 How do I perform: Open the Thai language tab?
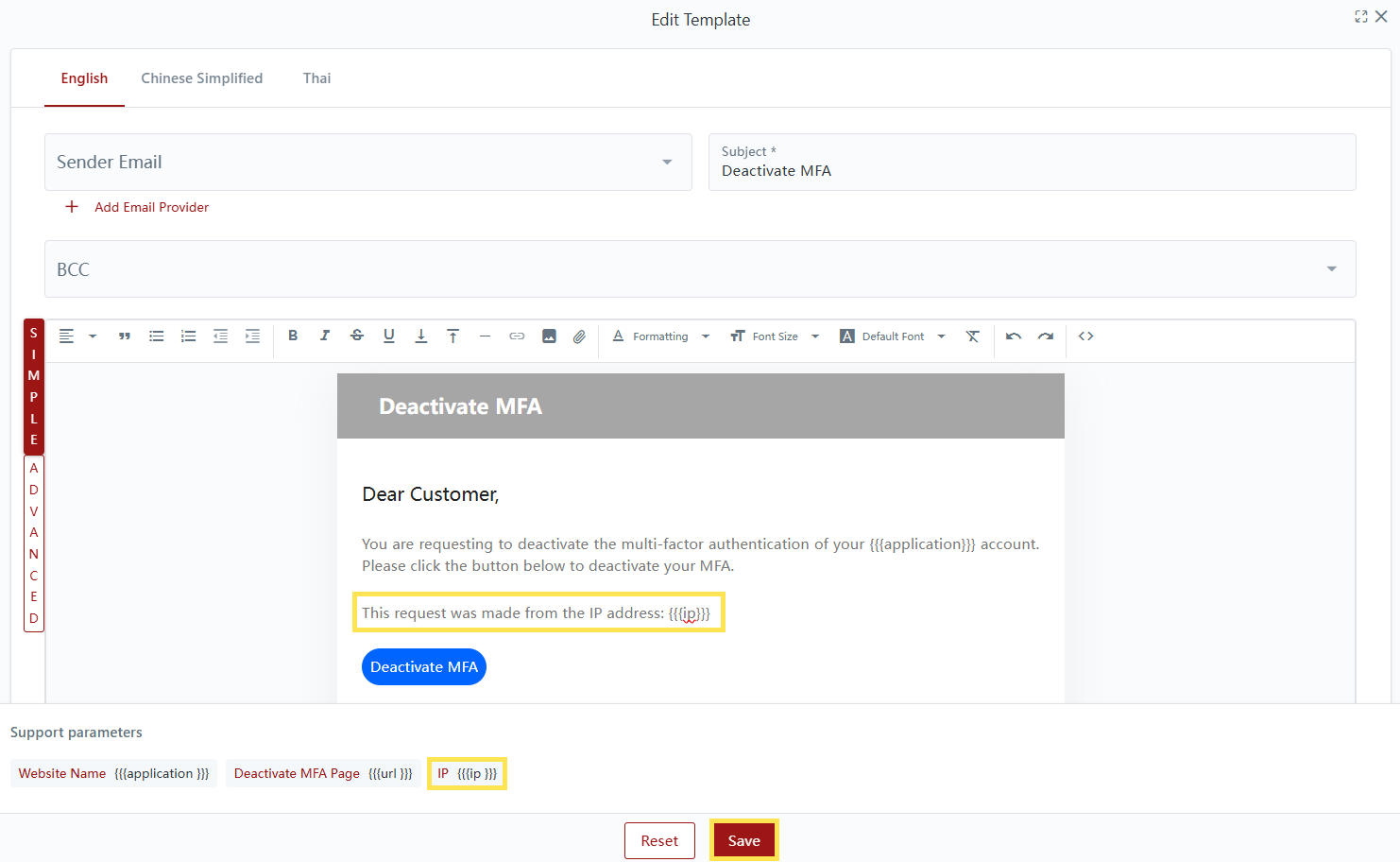[316, 78]
